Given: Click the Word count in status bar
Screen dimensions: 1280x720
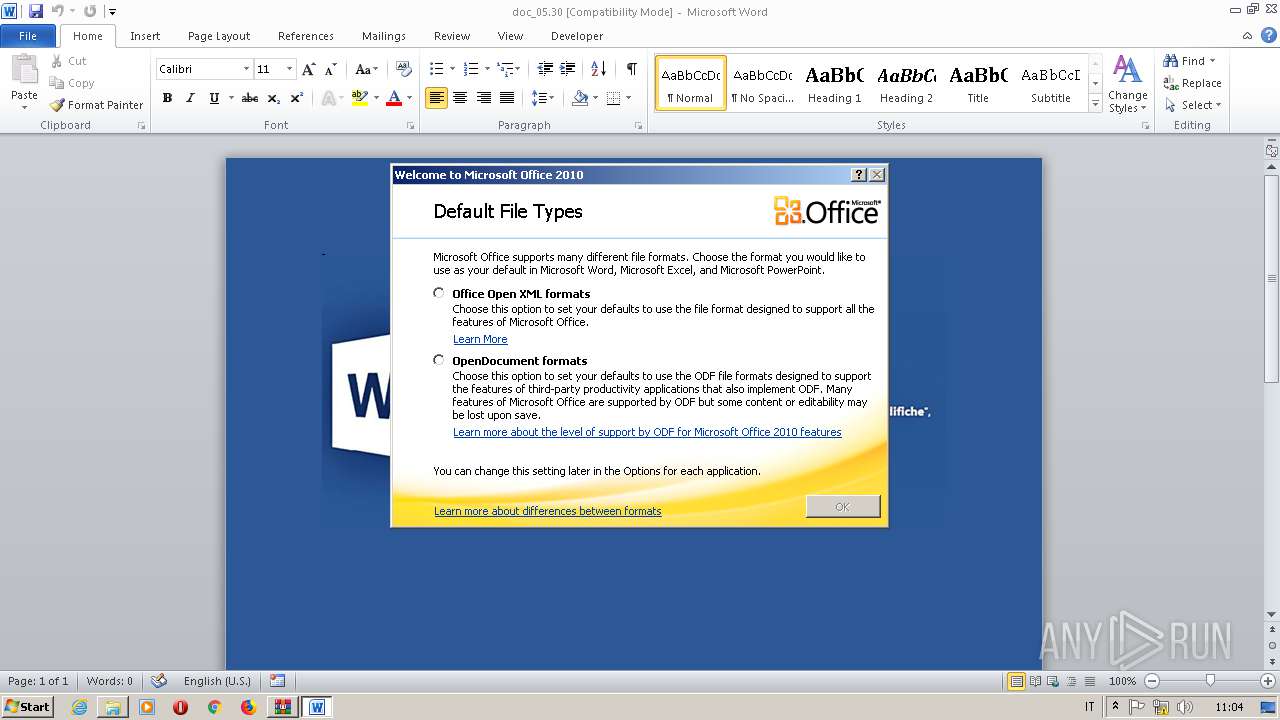Looking at the screenshot, I should pyautogui.click(x=110, y=681).
